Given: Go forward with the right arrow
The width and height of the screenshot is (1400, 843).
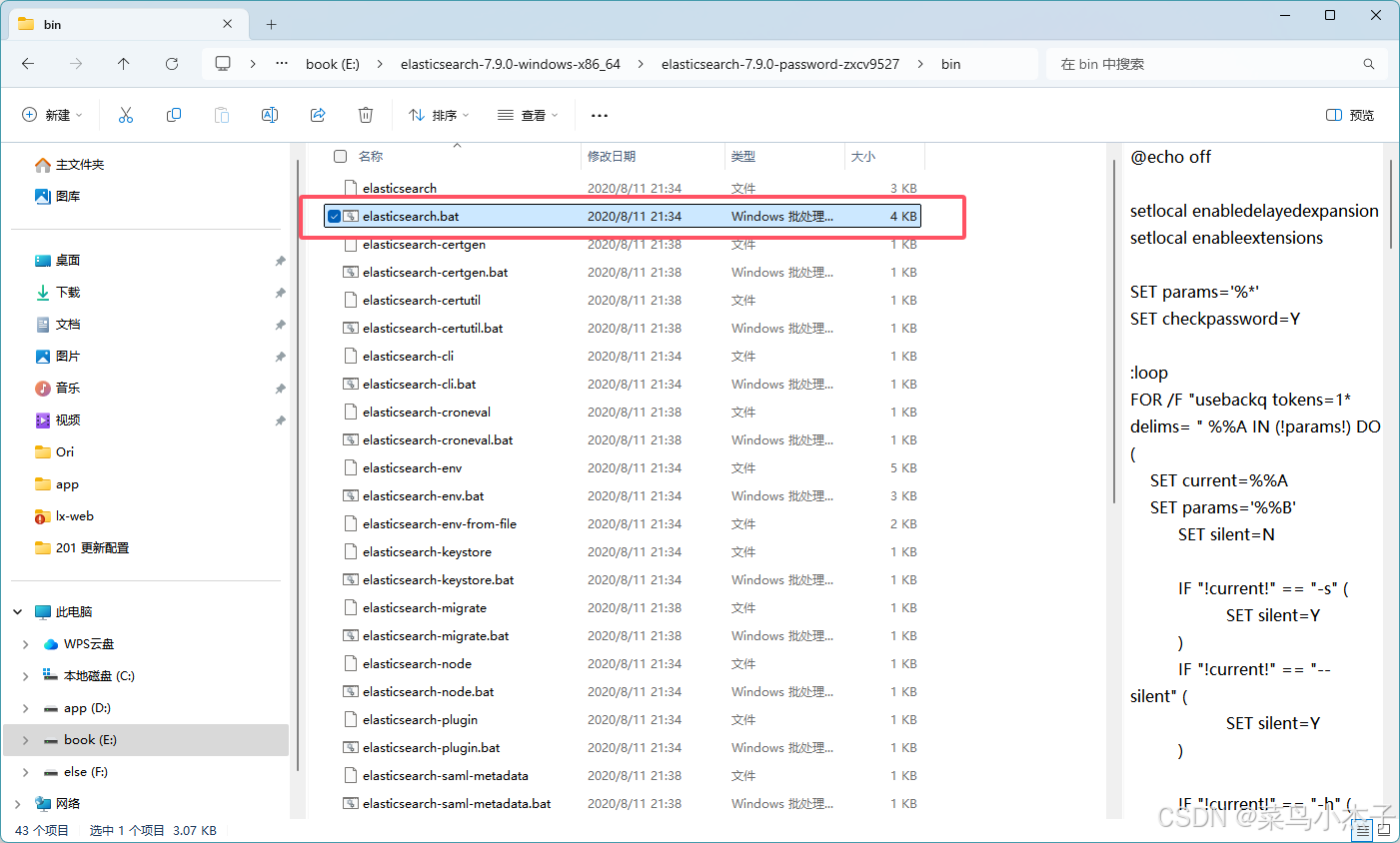Looking at the screenshot, I should tap(76, 64).
